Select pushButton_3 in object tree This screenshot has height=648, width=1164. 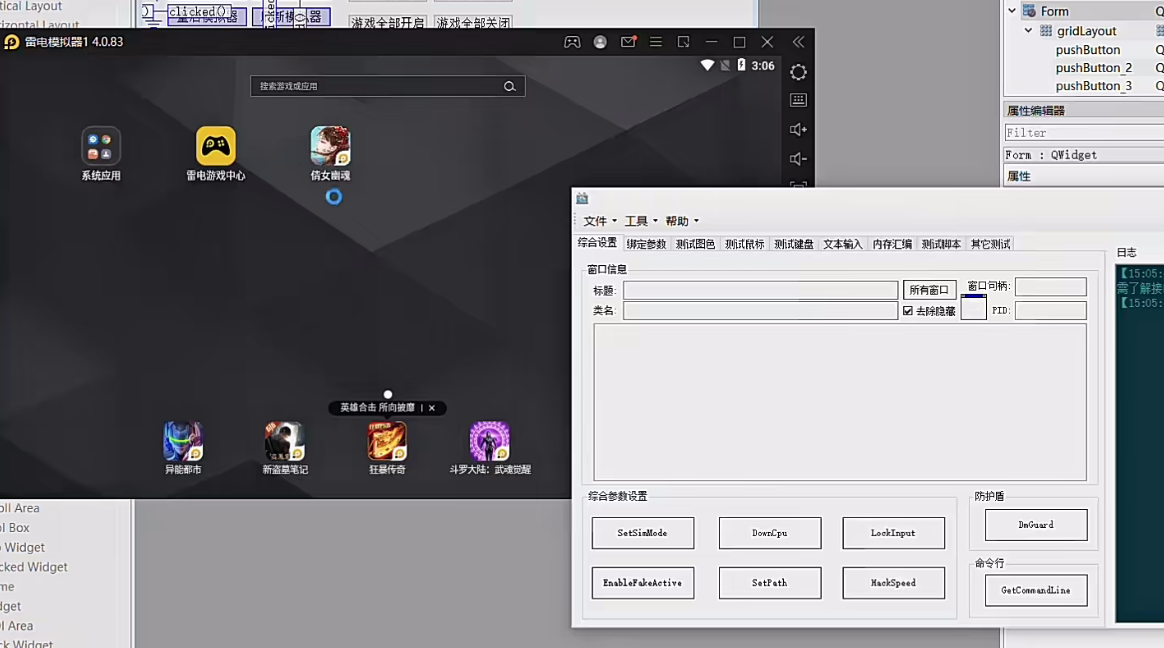[x=1093, y=86]
